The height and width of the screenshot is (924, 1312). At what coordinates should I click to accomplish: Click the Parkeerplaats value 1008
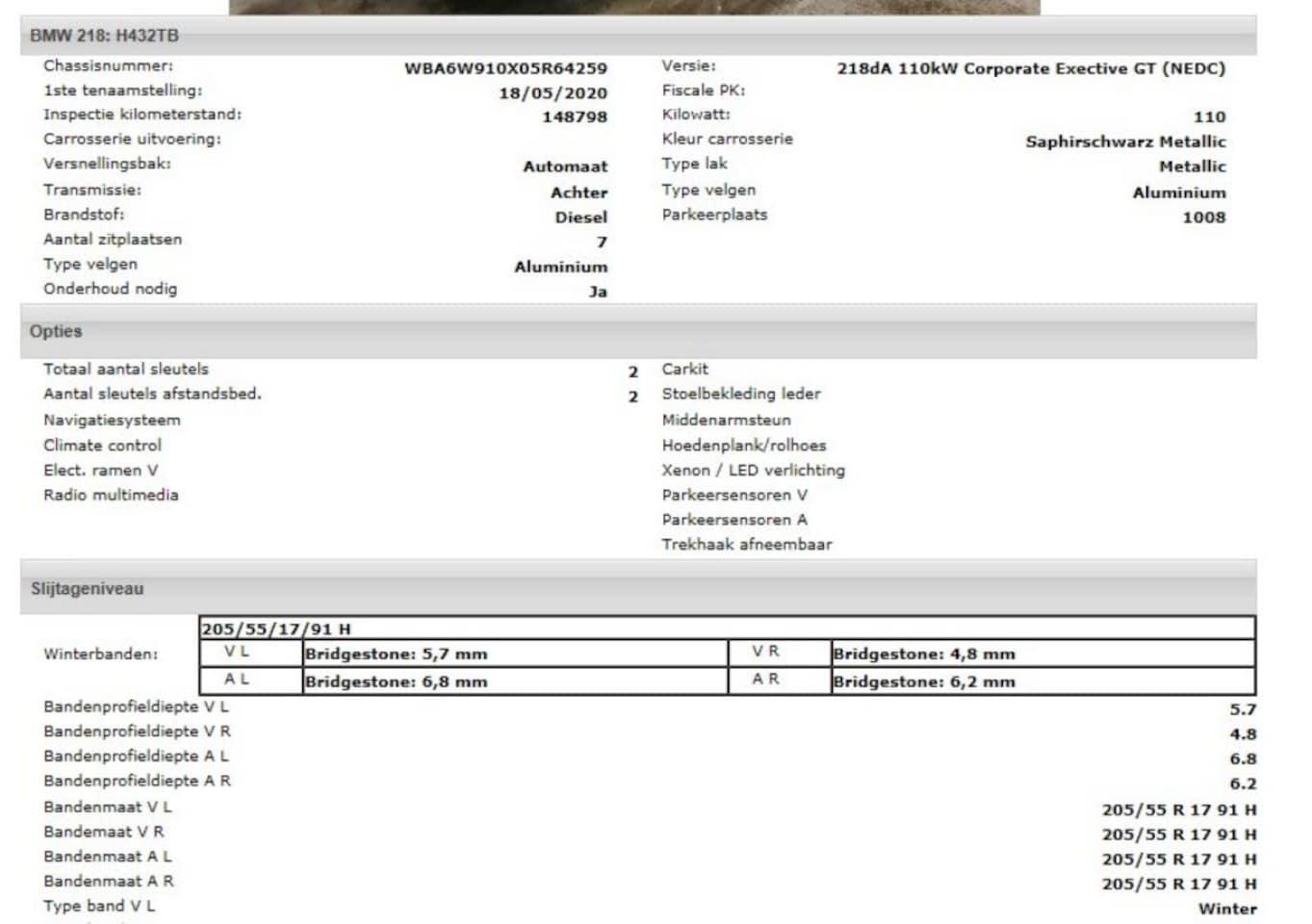pos(1204,218)
